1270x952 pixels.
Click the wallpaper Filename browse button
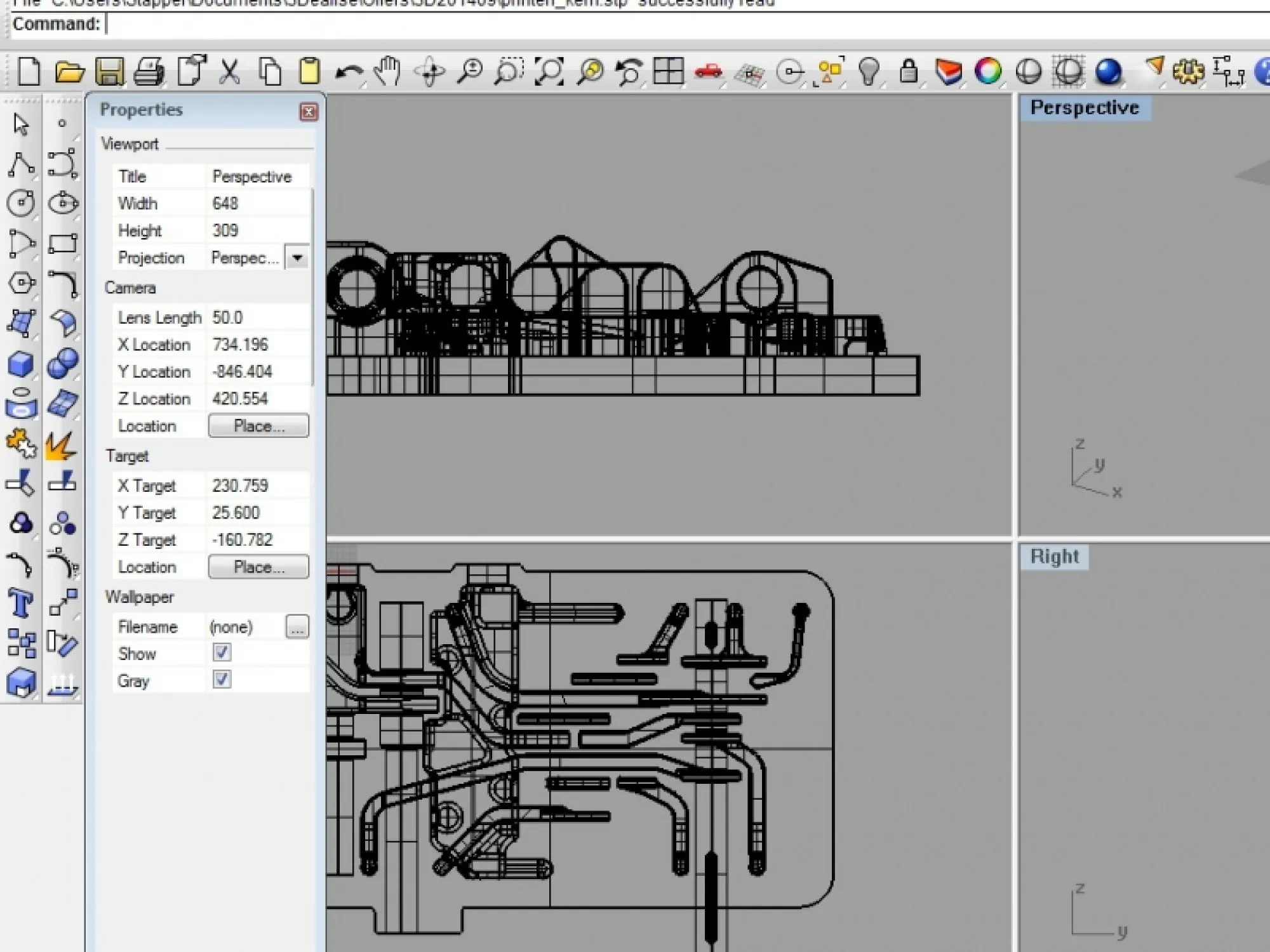296,627
